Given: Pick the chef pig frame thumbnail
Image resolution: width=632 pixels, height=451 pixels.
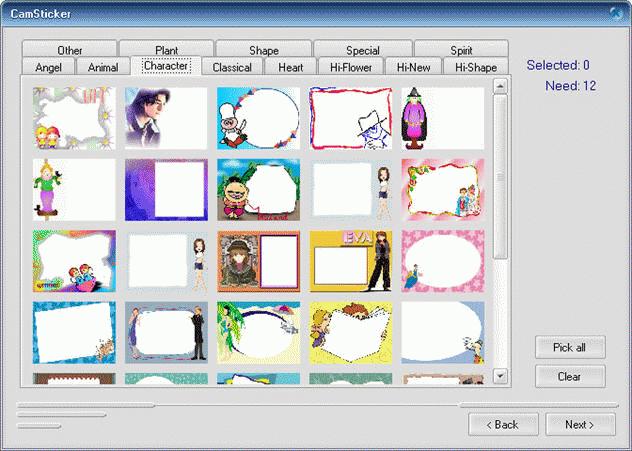Looking at the screenshot, I should tap(258, 118).
